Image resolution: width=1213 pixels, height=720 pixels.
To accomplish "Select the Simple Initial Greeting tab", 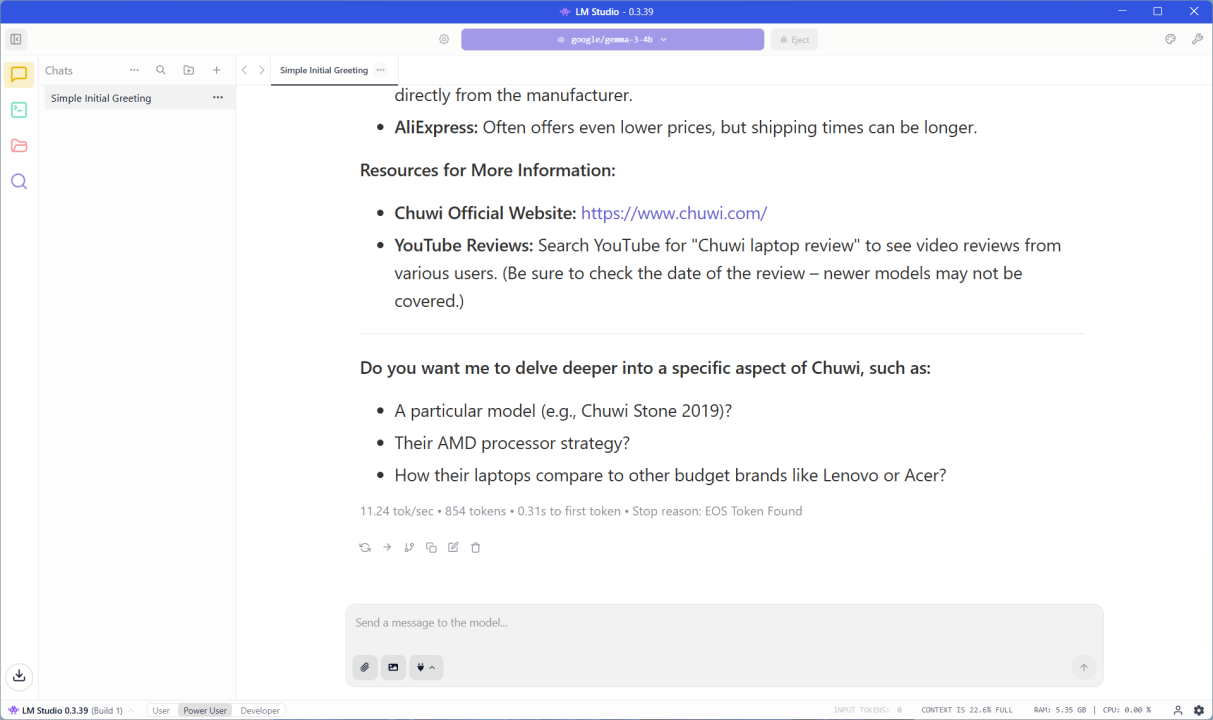I will tap(323, 70).
